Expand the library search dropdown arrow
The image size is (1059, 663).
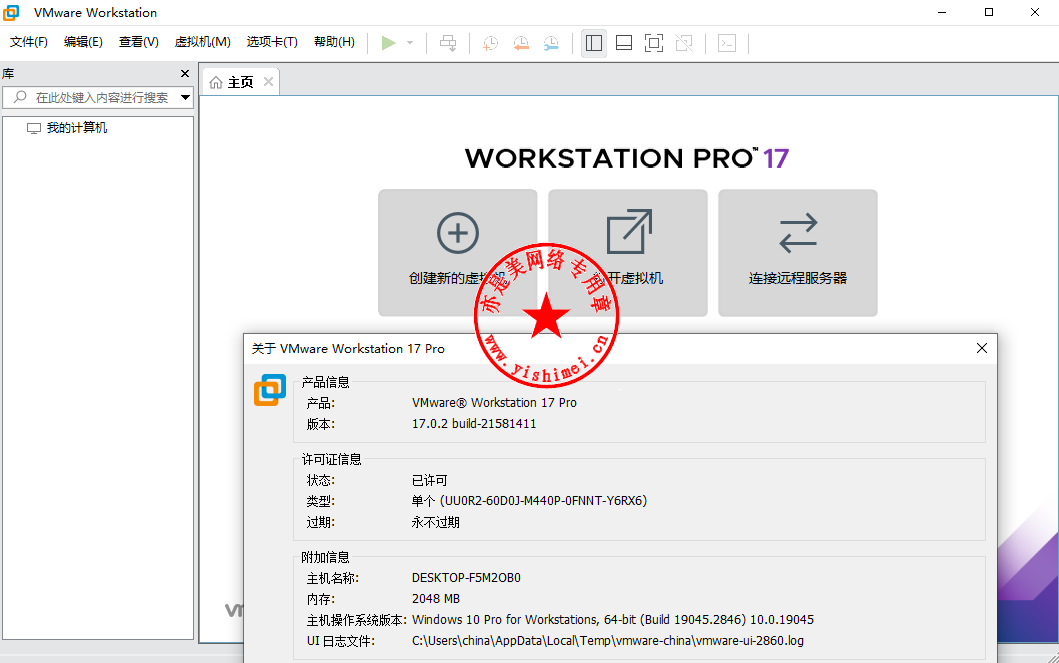point(186,98)
